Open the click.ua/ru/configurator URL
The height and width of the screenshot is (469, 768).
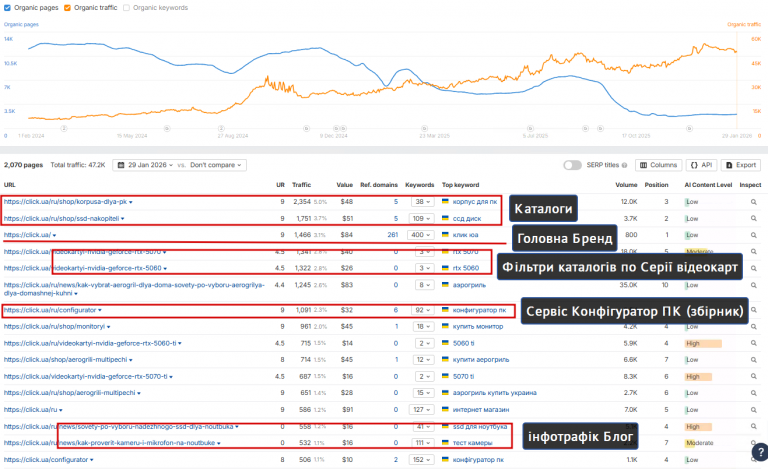pyautogui.click(x=50, y=310)
